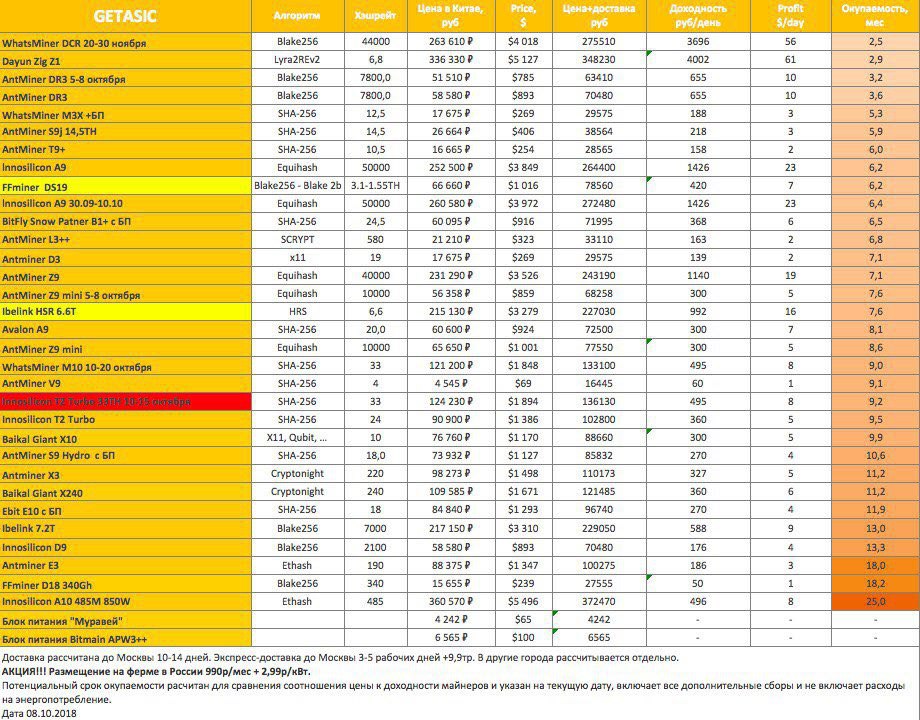Click the 'Dayun Zig Z1' cell
920x720 pixels.
126,60
